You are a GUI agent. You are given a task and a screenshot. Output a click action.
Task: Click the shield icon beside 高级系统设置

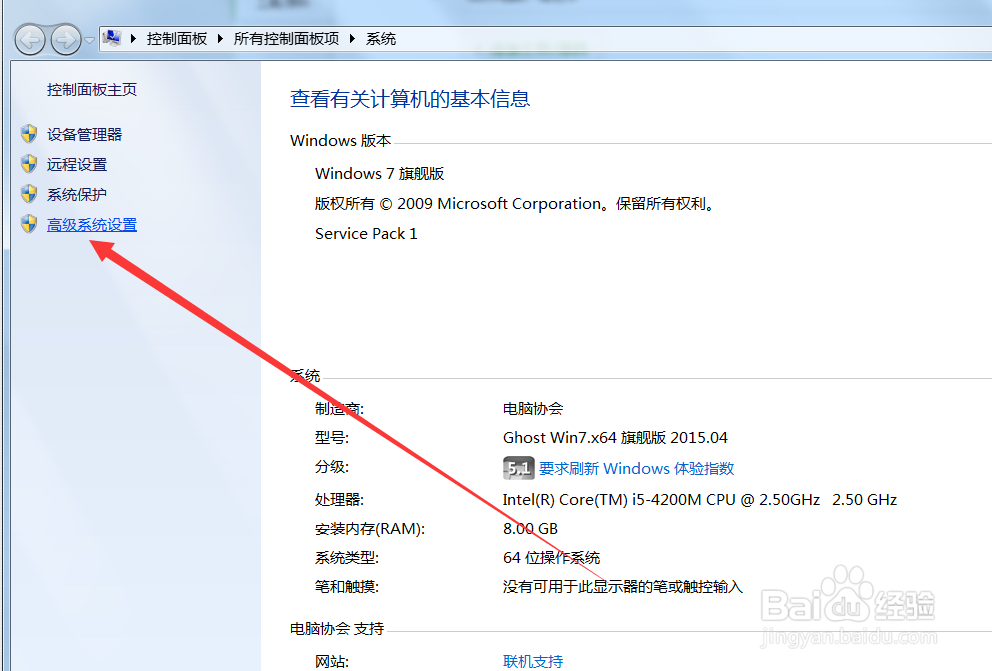[28, 224]
